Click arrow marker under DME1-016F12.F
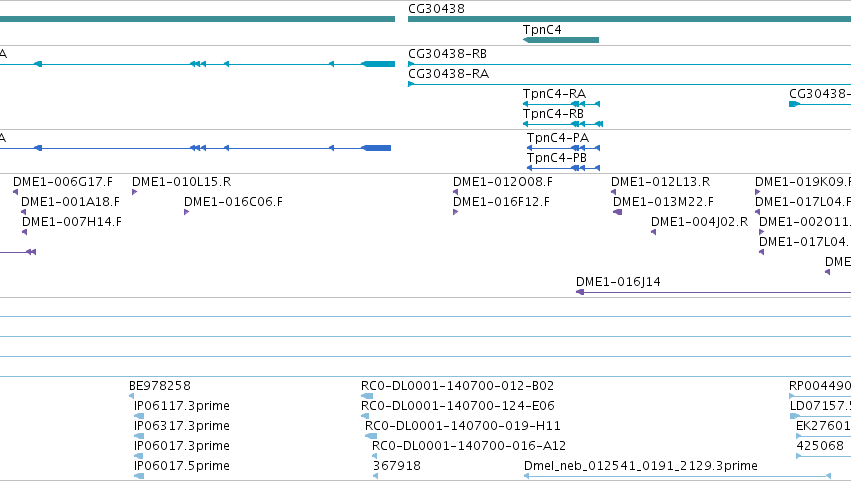851x481 pixels. pos(455,212)
